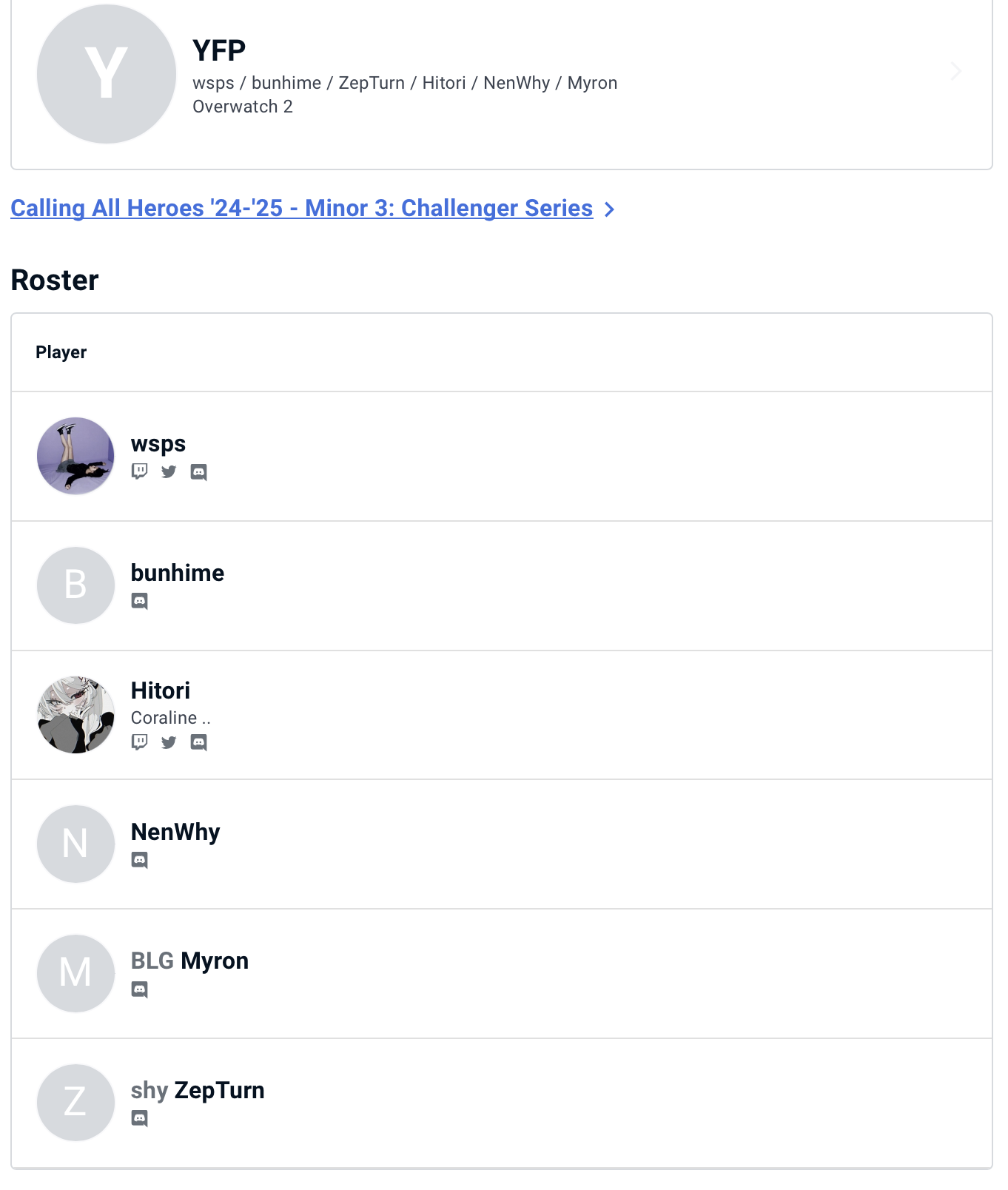Open the wsps player name
This screenshot has height=1190, width=1008.
(x=158, y=443)
